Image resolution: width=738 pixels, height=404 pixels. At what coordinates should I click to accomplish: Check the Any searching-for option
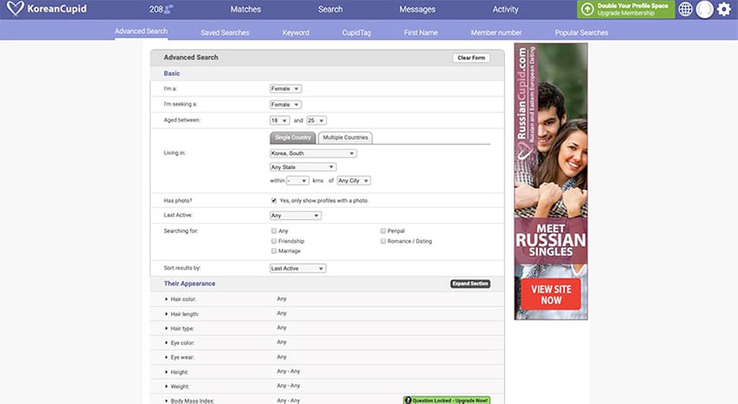pos(273,231)
